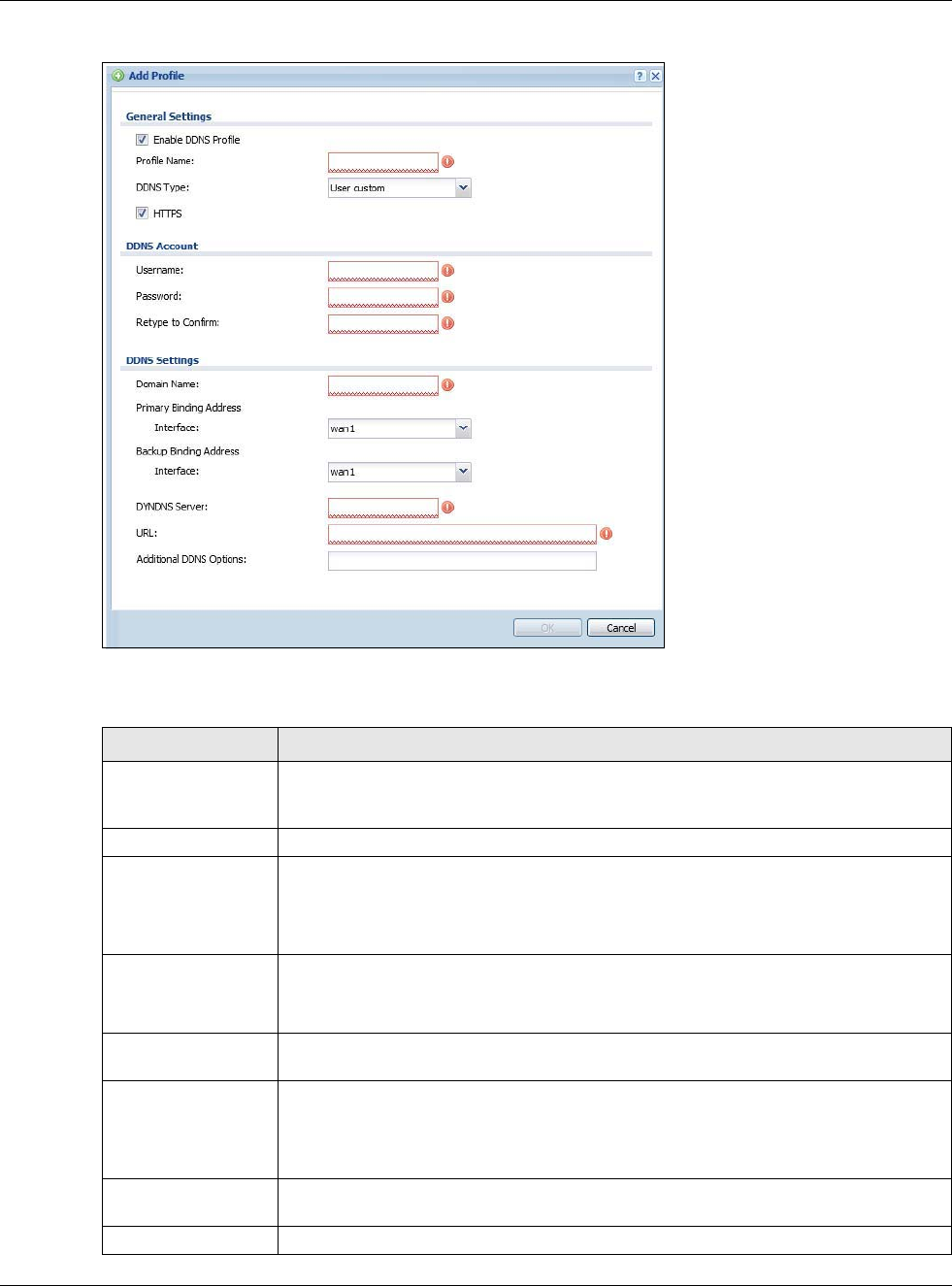Click the Profile Name error warning icon
This screenshot has height=1286, width=952.
click(x=447, y=162)
